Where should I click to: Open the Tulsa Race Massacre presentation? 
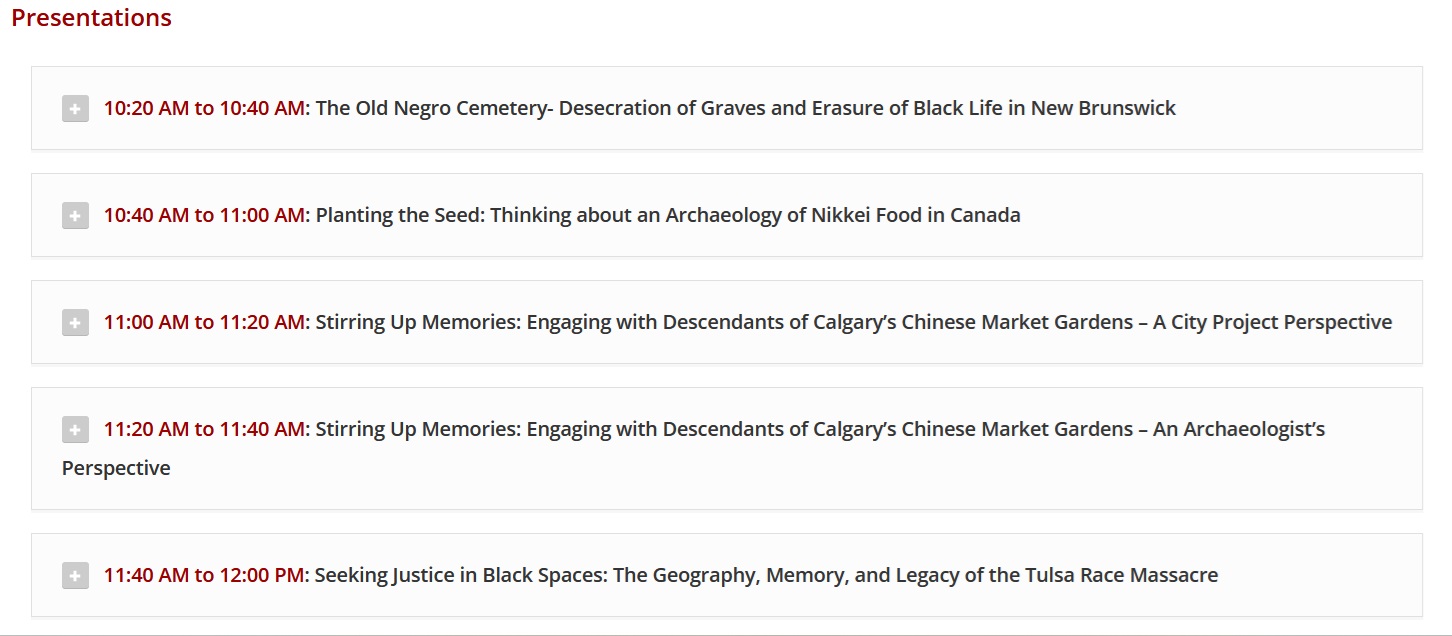tap(765, 575)
